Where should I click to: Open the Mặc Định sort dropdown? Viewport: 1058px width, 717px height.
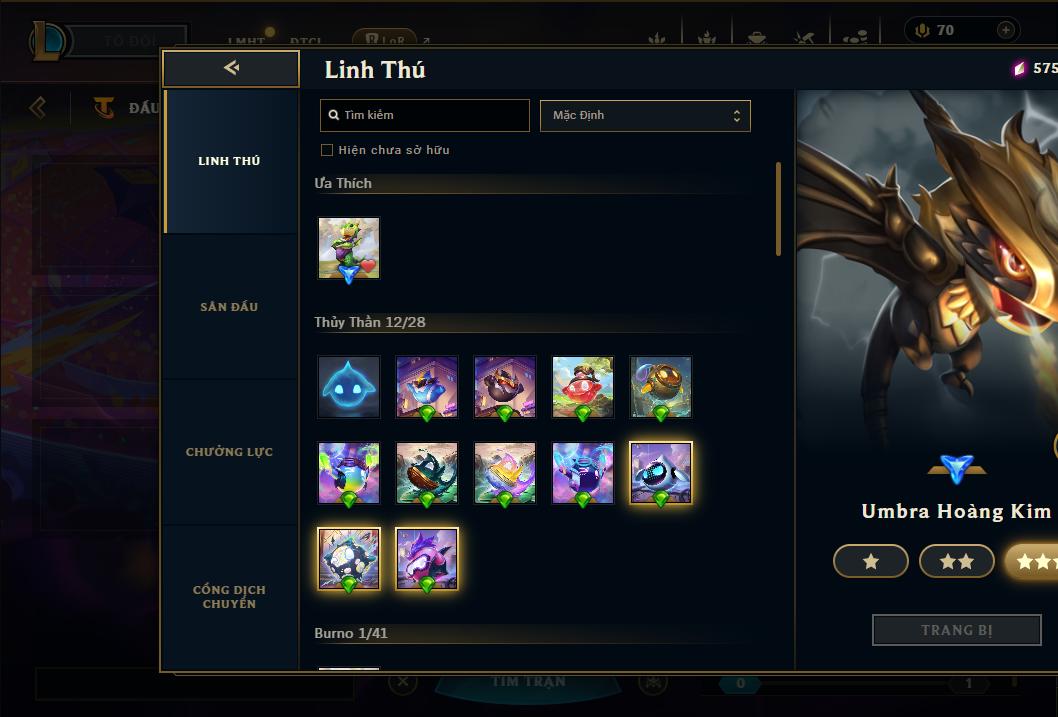pyautogui.click(x=645, y=115)
